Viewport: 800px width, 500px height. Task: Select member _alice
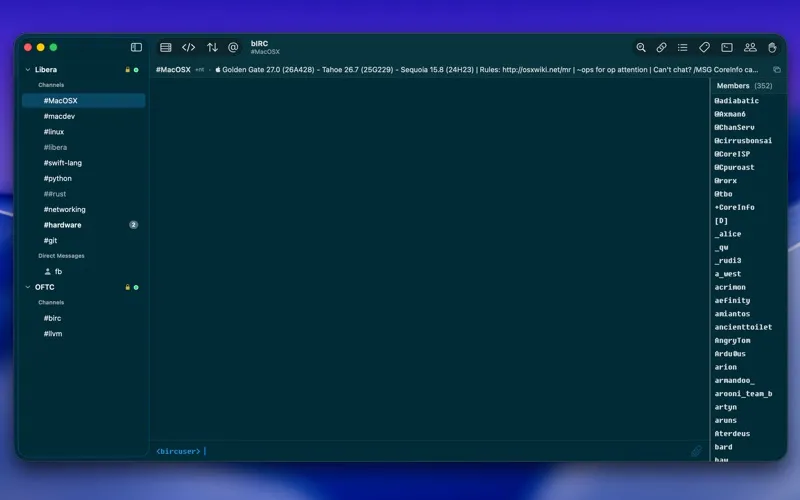tap(728, 234)
